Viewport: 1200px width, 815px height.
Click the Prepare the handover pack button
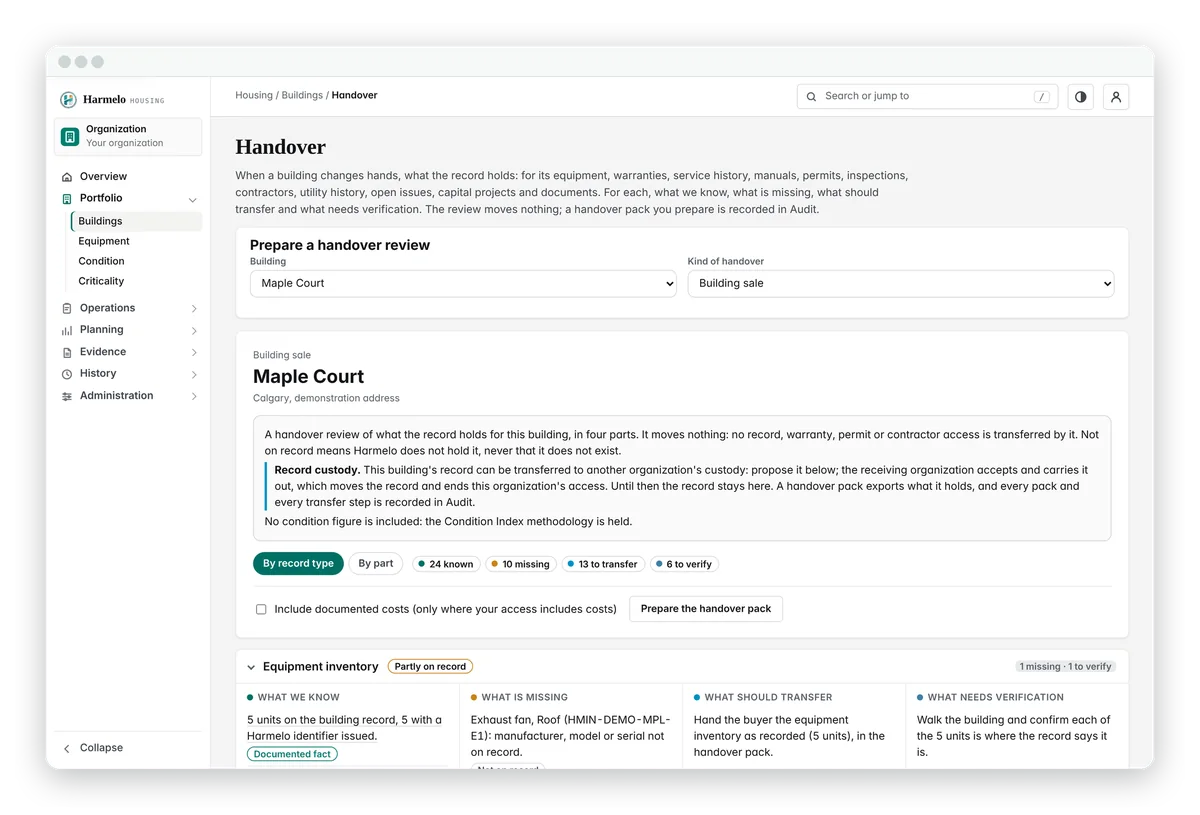pyautogui.click(x=706, y=609)
